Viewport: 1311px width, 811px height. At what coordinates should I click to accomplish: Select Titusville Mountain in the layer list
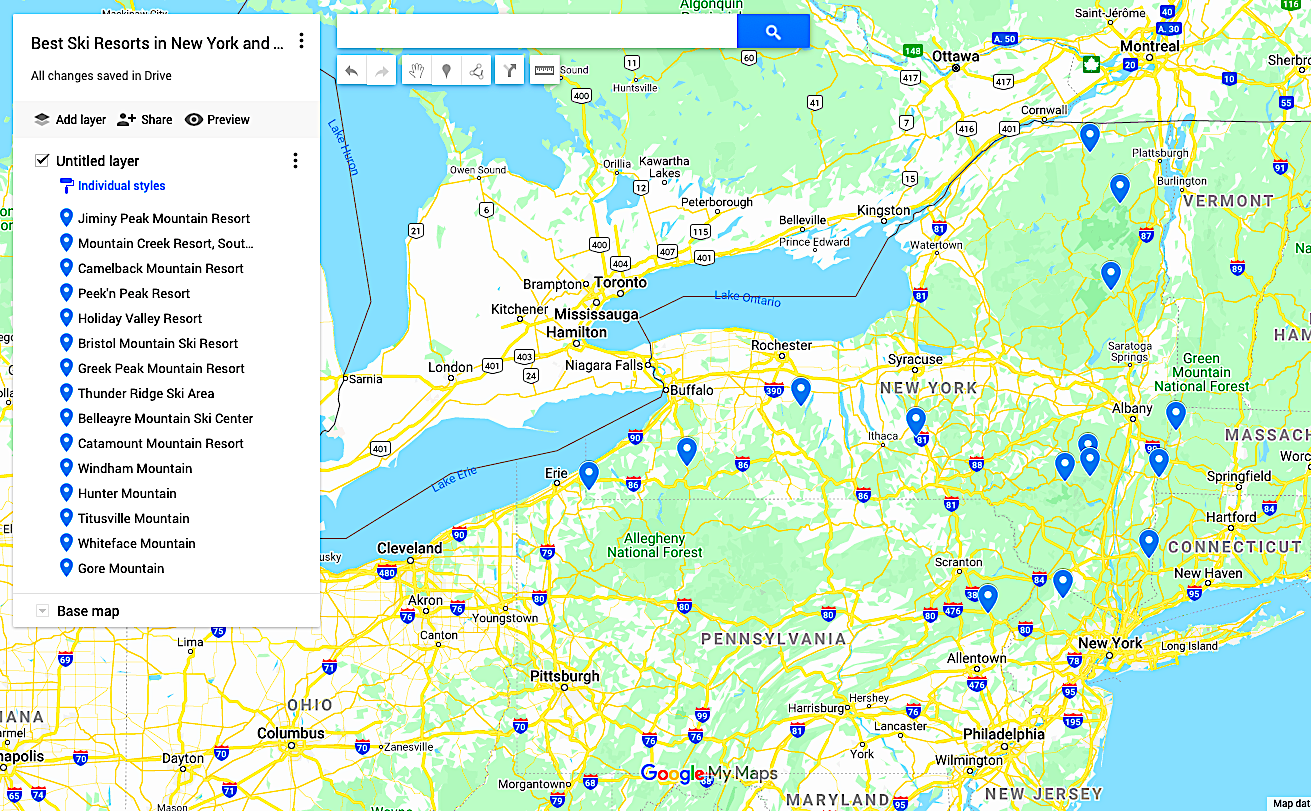click(x=134, y=518)
